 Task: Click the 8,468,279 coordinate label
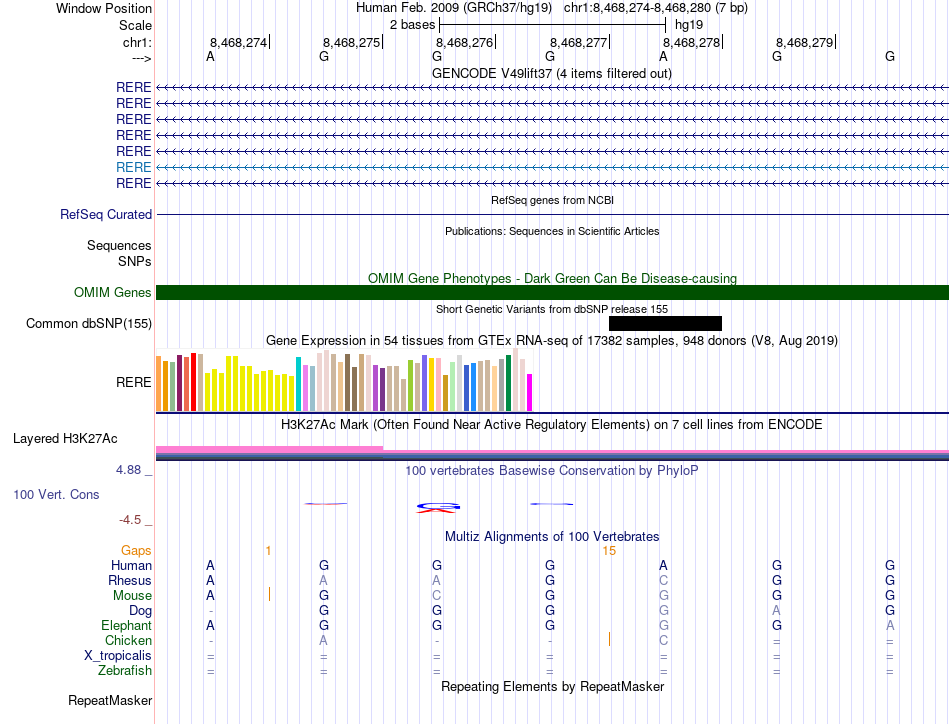click(x=805, y=42)
